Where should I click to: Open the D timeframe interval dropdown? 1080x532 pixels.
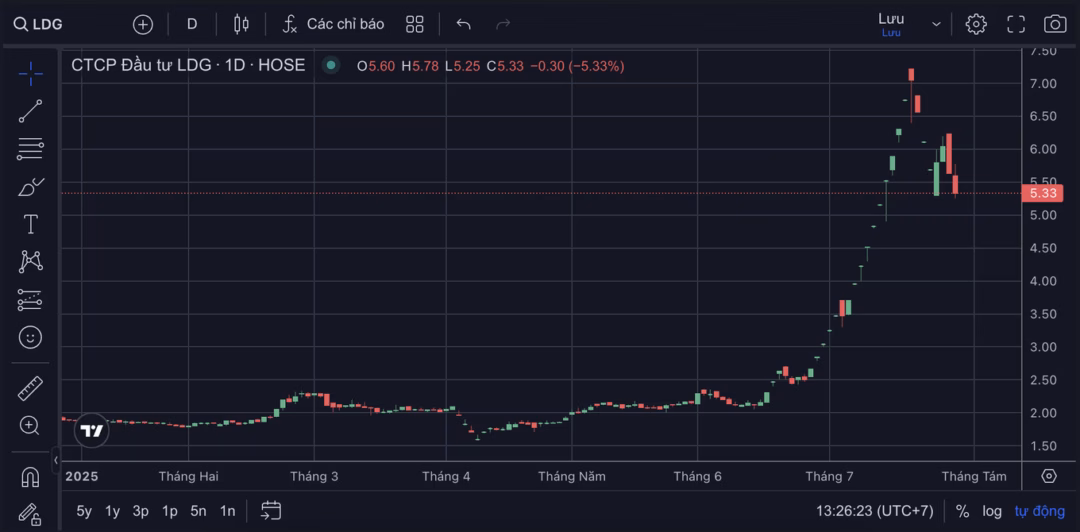click(192, 24)
